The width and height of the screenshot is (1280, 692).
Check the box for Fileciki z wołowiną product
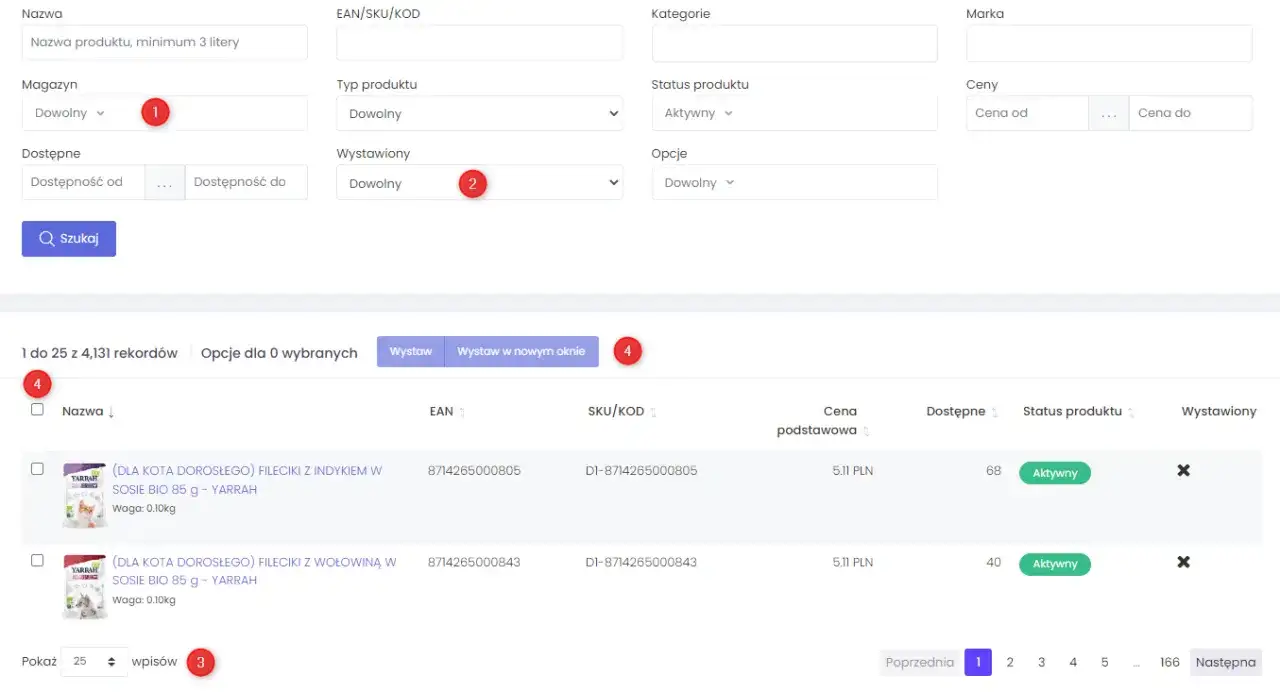point(37,561)
